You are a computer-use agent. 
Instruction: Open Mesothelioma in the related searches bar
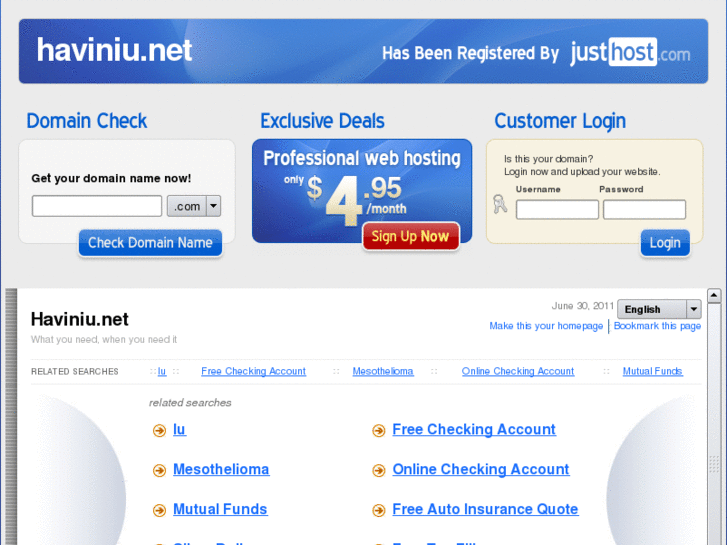coord(383,371)
